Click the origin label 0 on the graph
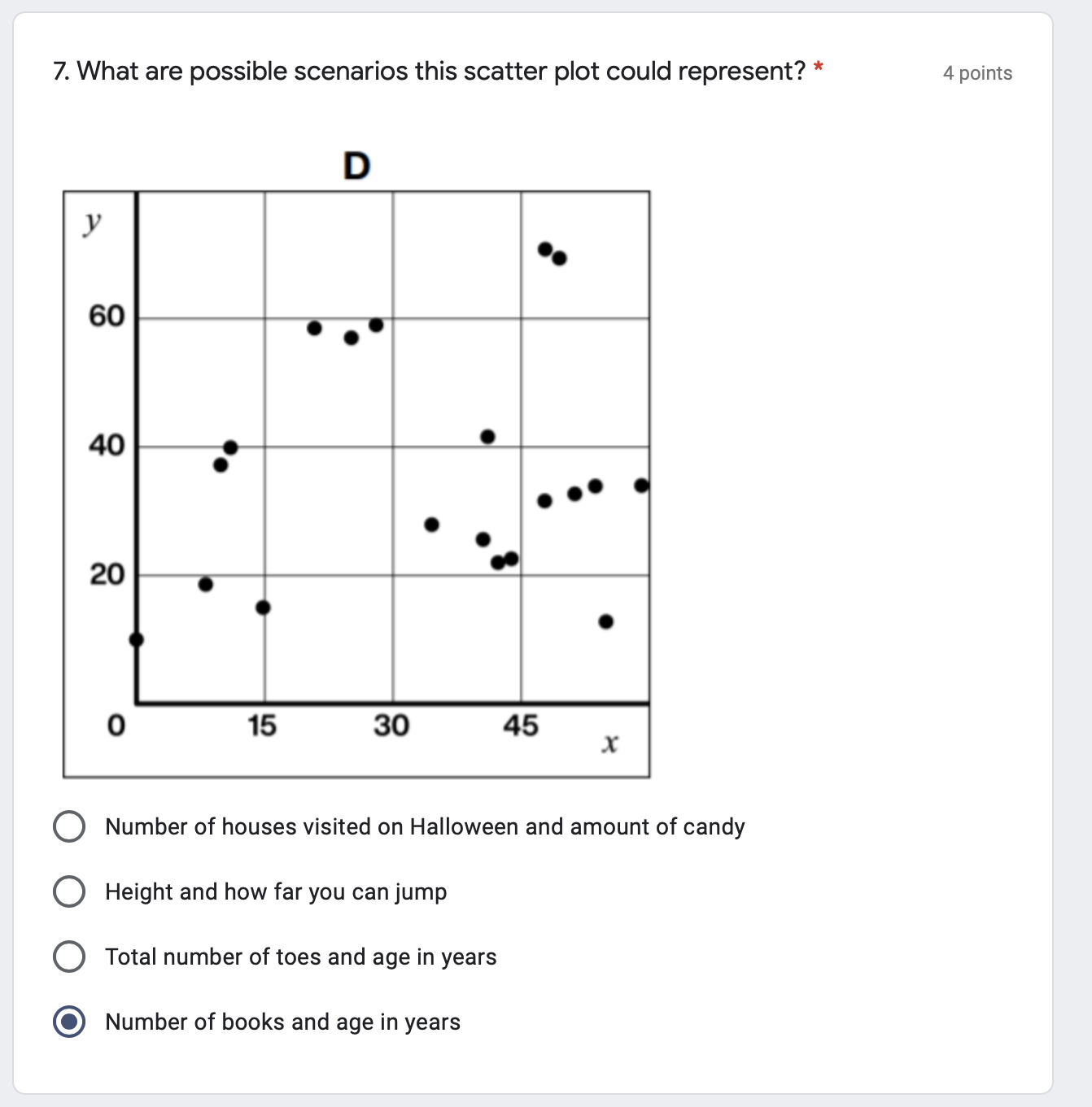The width and height of the screenshot is (1092, 1107). (115, 724)
